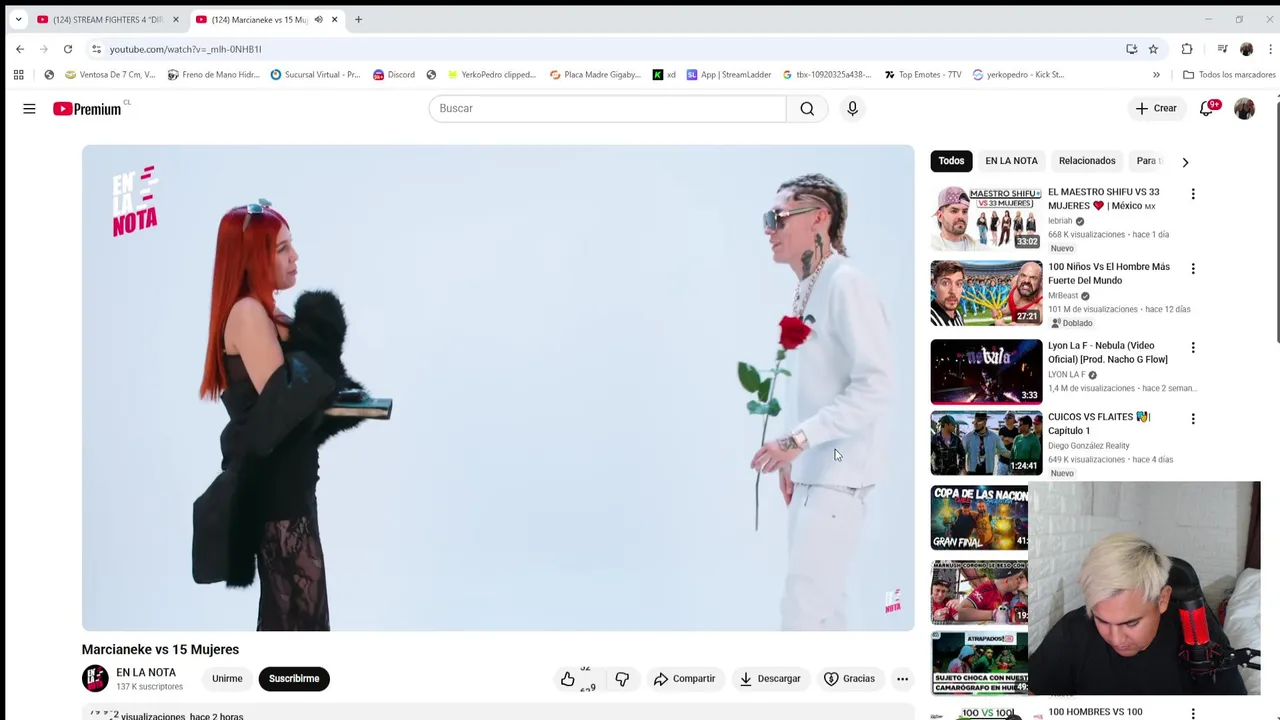Open the lebriah channel name

1060,221
